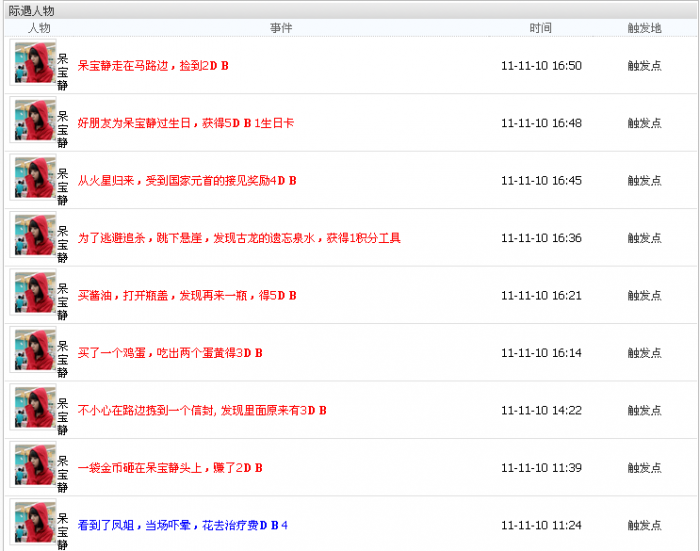700x551 pixels.
Task: Select time 11-11-10 16:21
Action: [541, 296]
